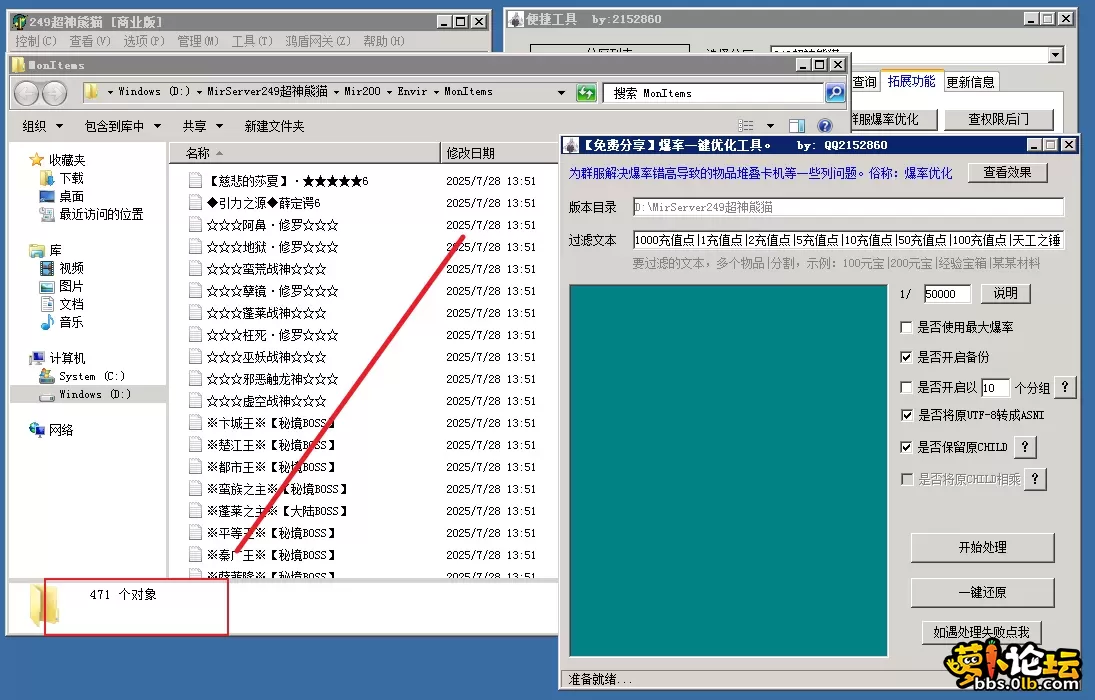Viewport: 1095px width, 700px height.
Task: Open 管理(M) menu
Action: coord(198,41)
